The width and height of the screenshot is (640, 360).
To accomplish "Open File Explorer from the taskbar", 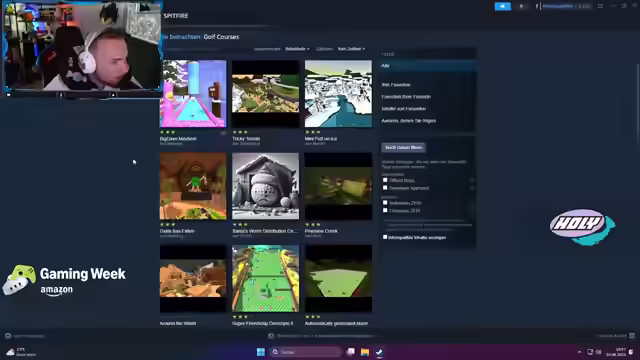I will pyautogui.click(x=365, y=352).
